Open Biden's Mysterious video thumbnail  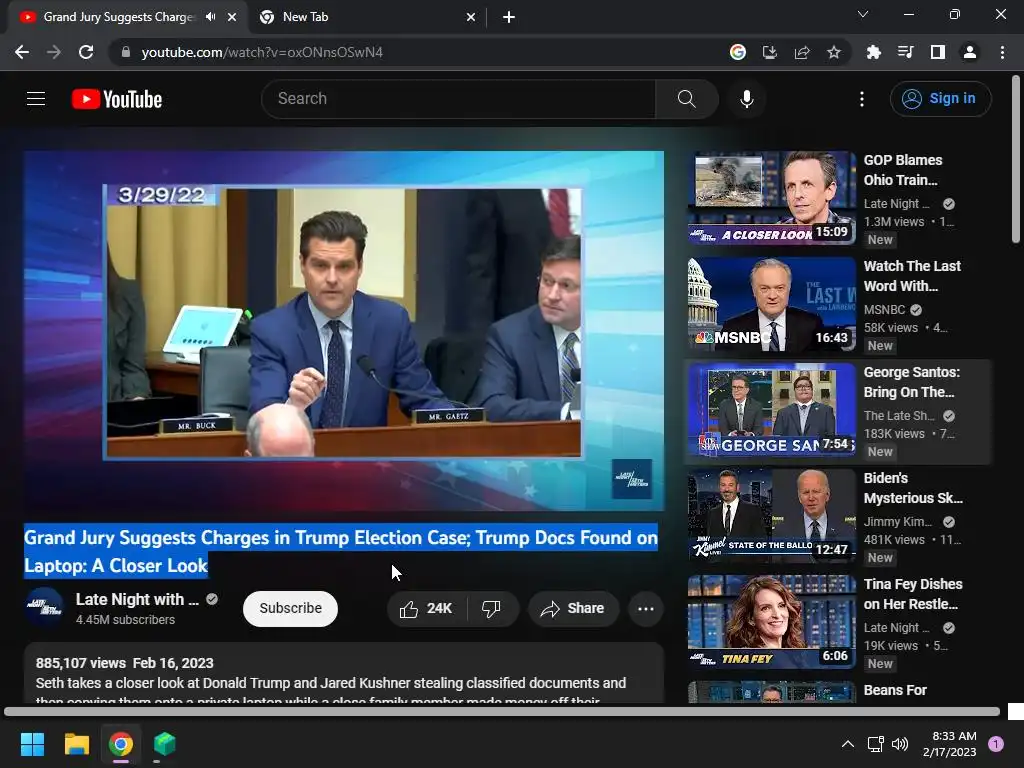point(771,515)
